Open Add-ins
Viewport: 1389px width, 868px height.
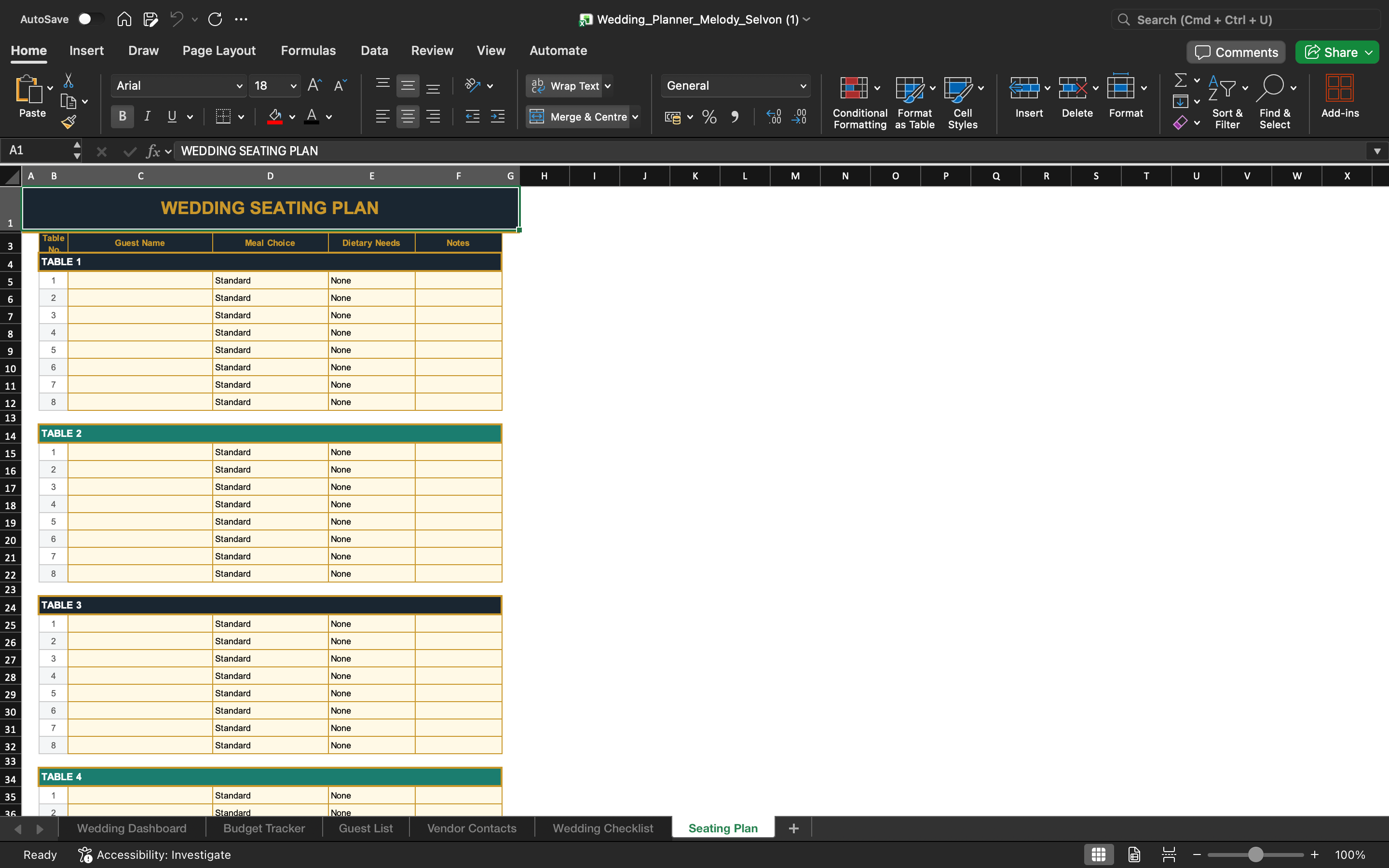click(1340, 97)
